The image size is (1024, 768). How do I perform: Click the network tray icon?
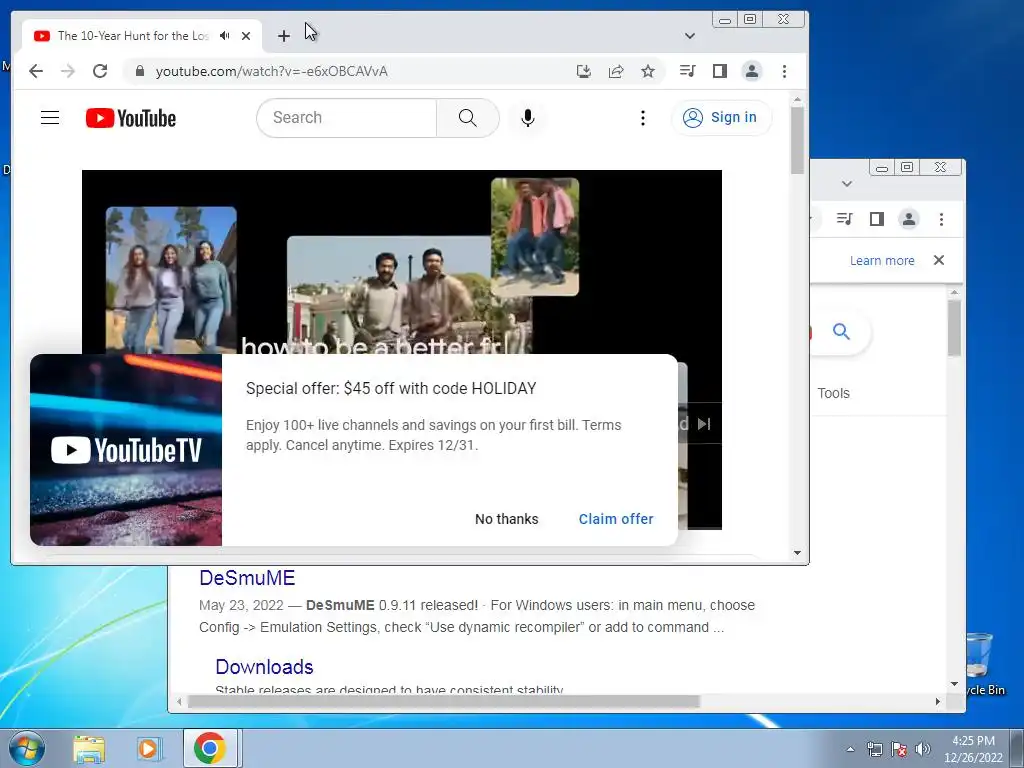tap(874, 749)
